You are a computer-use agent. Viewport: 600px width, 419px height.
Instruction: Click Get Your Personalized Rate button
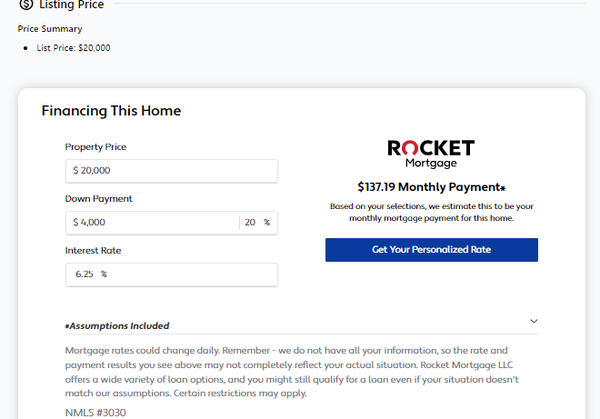431,250
